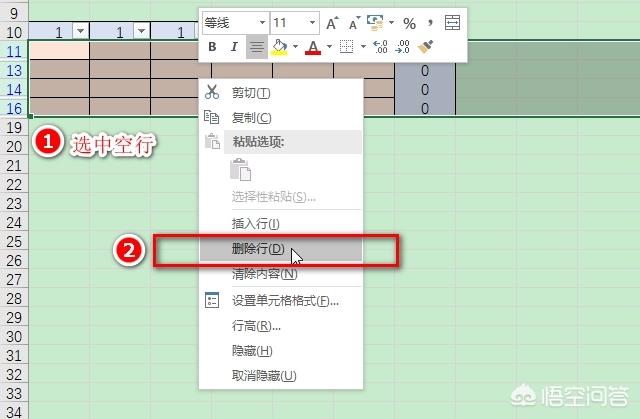640x419 pixels.
Task: Click the accounting number format icon
Action: tap(376, 23)
